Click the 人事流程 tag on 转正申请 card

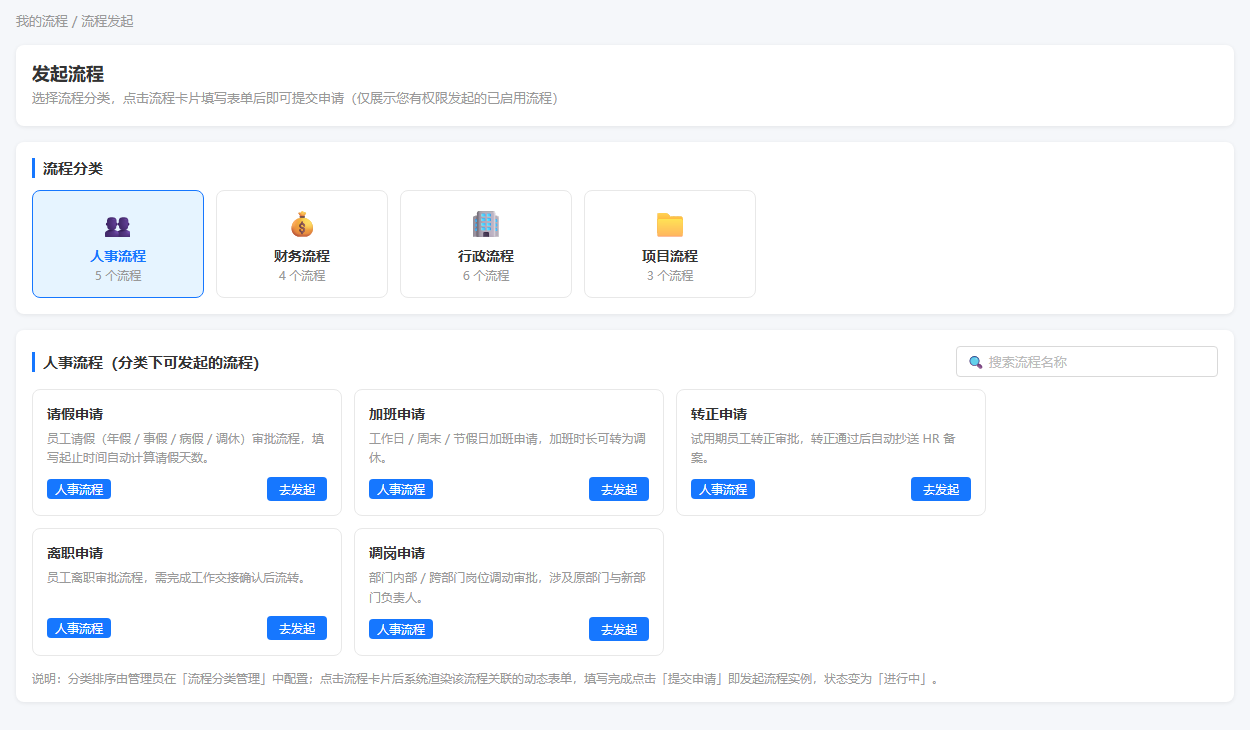tap(723, 489)
